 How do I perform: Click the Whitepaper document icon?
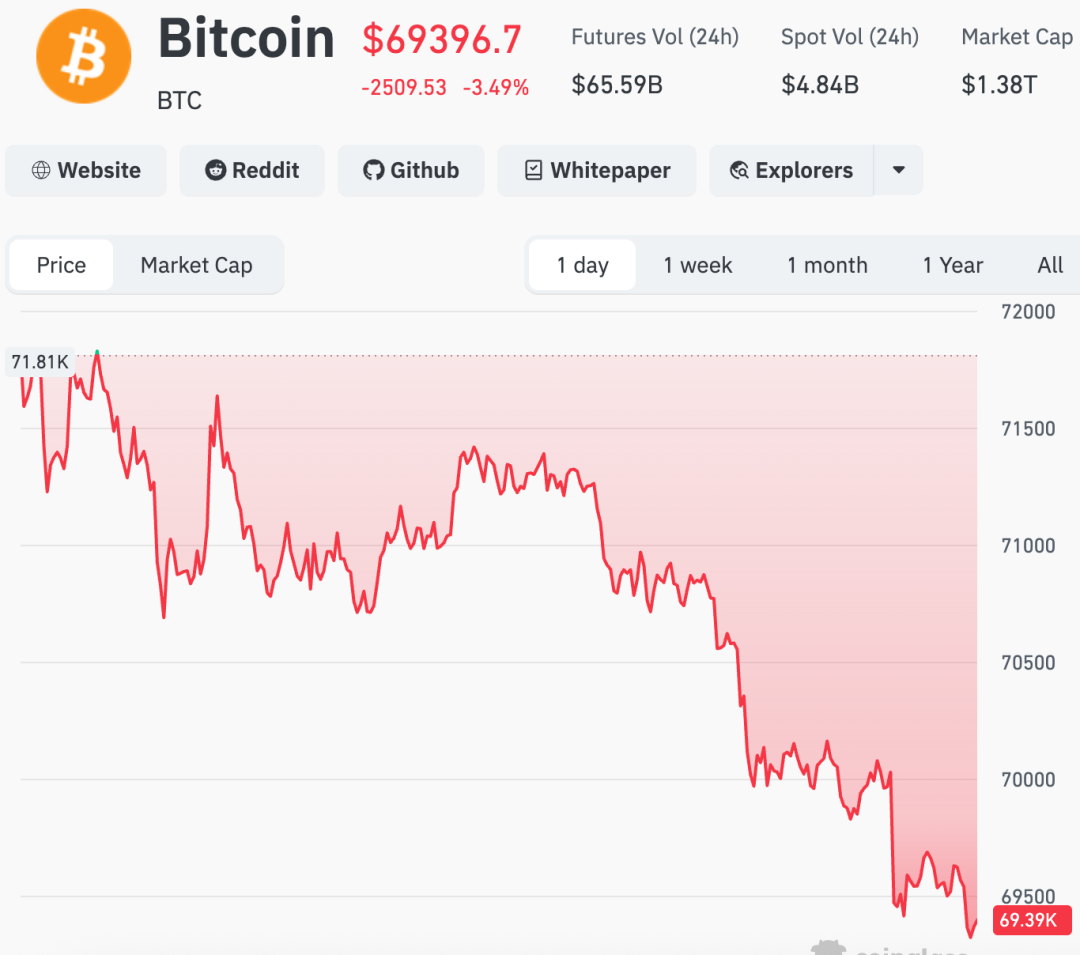point(534,170)
